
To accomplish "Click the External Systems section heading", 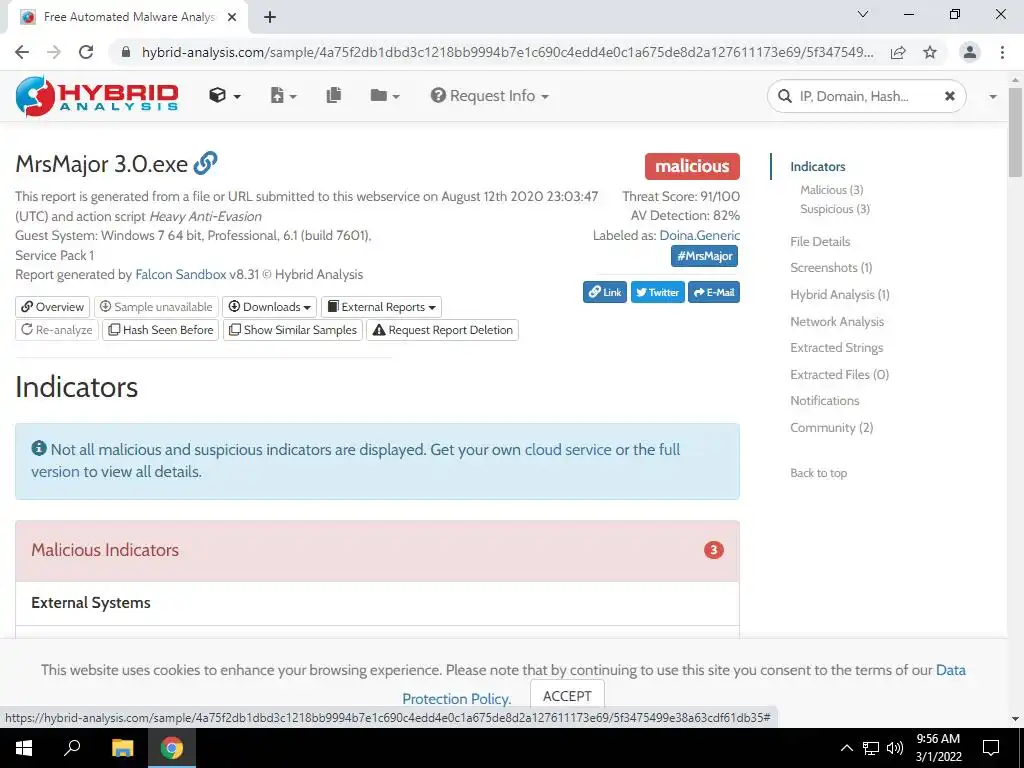I will 91,603.
